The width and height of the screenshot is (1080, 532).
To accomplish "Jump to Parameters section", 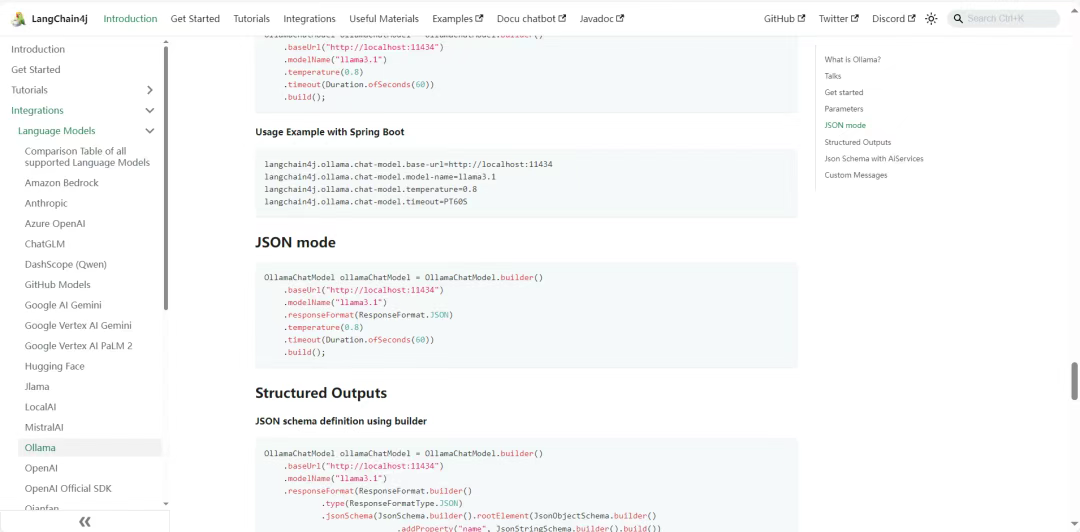I will pyautogui.click(x=844, y=109).
